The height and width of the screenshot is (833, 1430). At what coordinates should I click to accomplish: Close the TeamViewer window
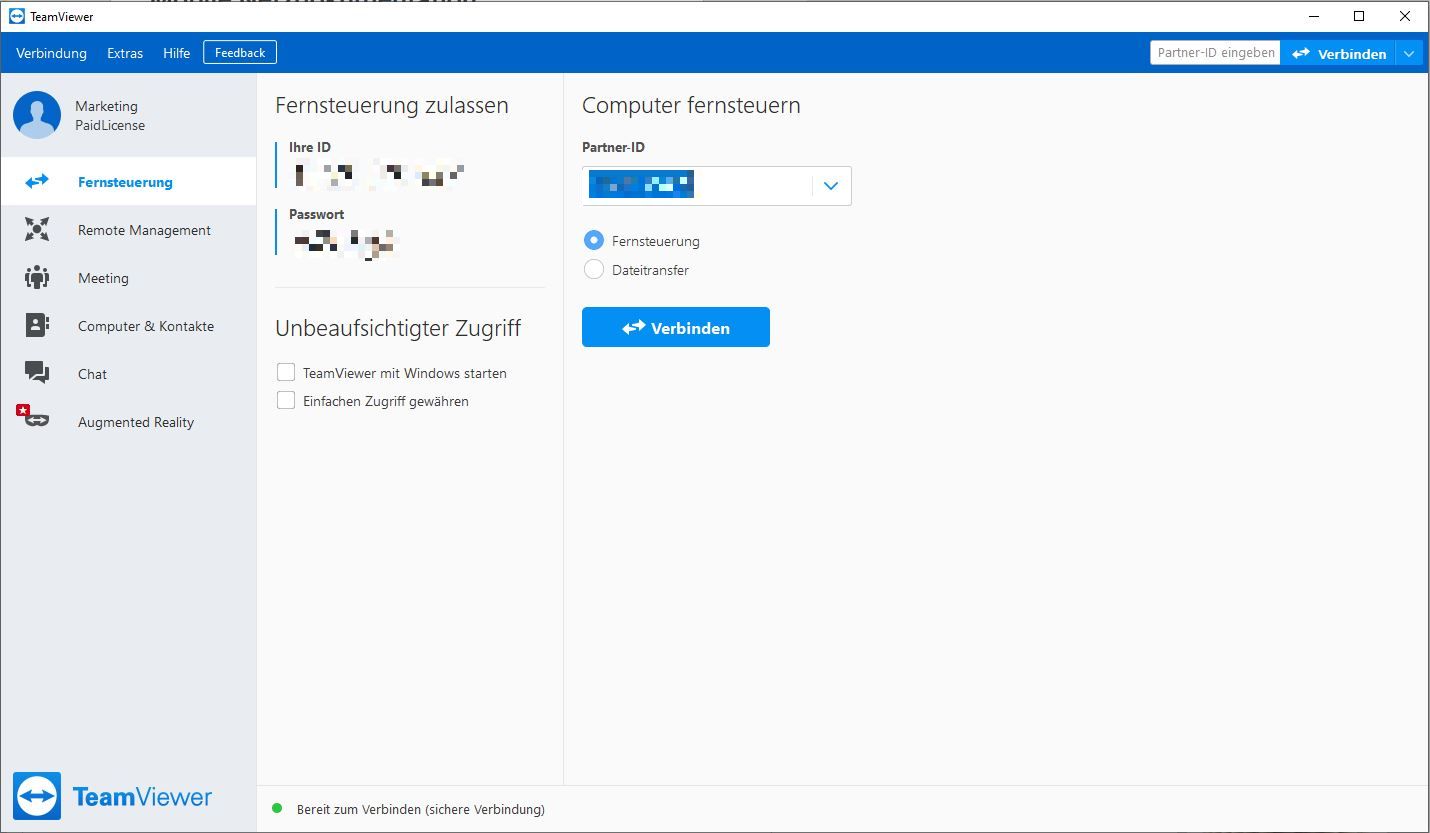1405,16
